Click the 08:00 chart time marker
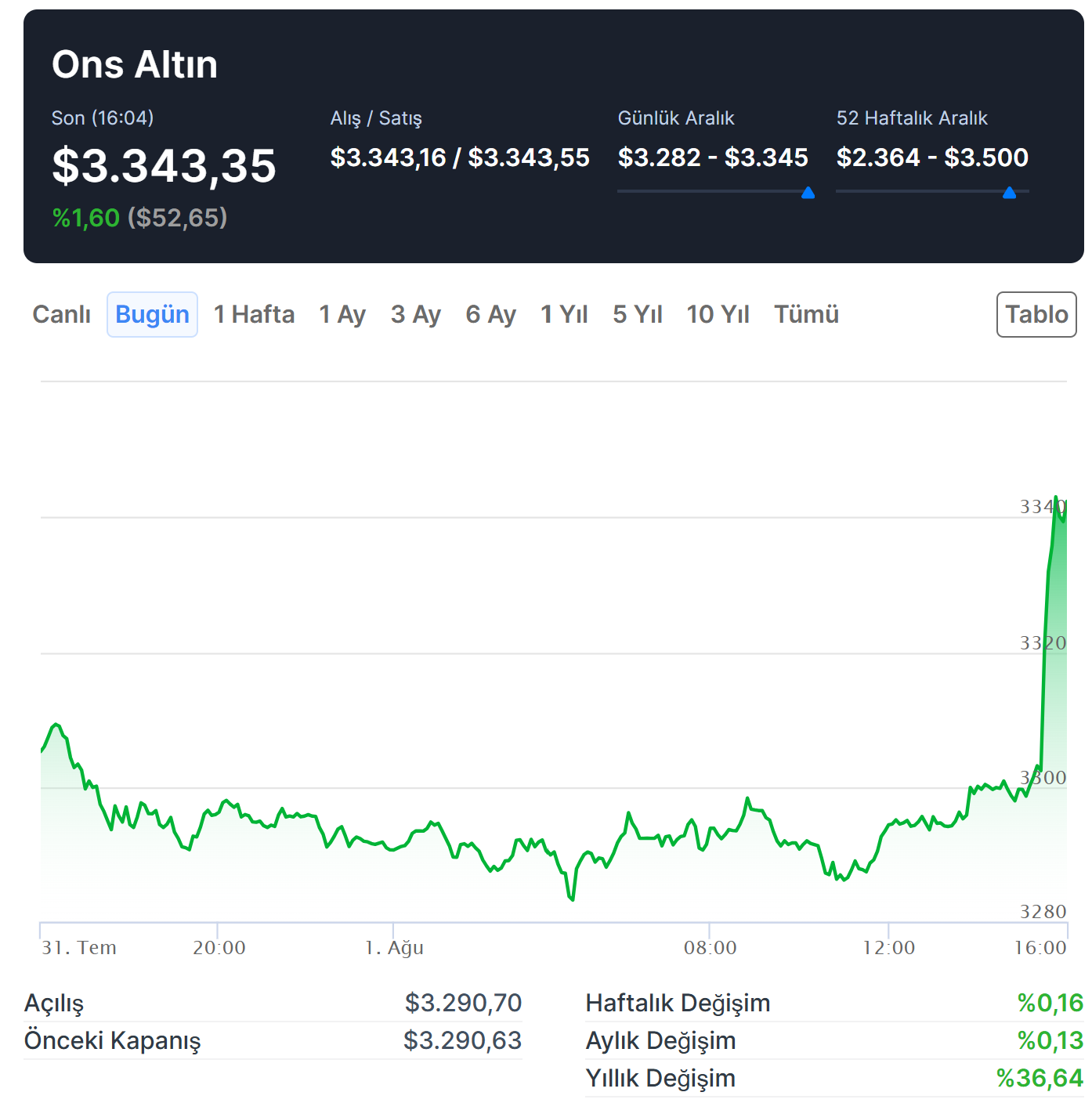 (x=710, y=948)
